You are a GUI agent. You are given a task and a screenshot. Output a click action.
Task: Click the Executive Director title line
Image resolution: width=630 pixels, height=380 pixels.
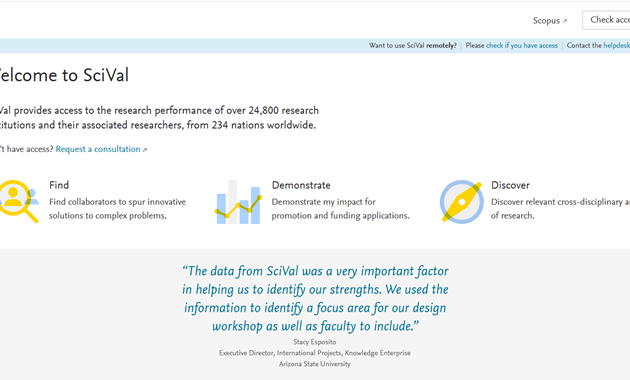(x=315, y=353)
